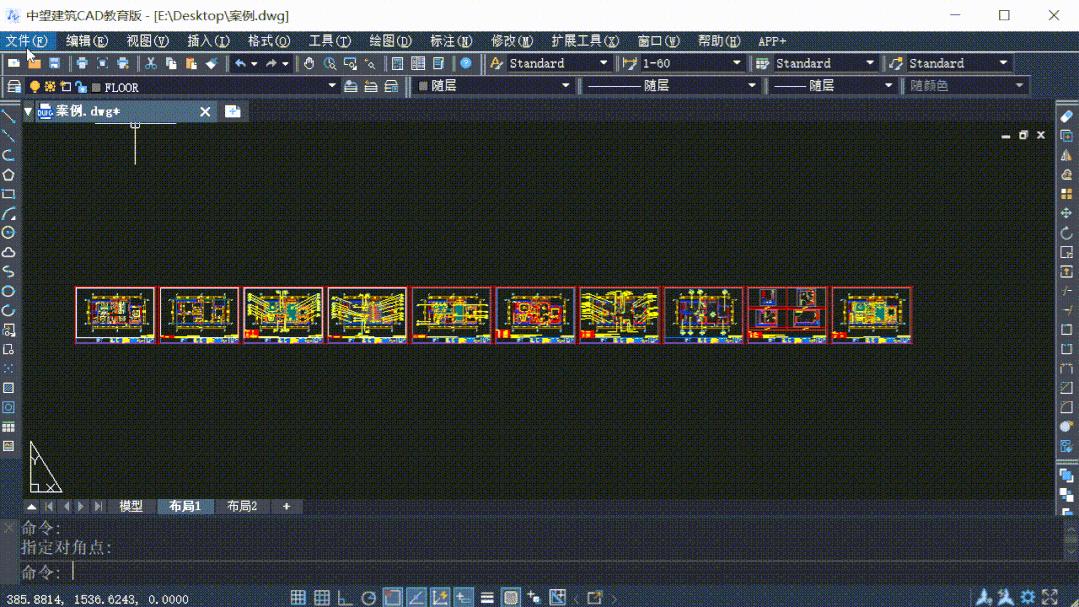The image size is (1079, 607).
Task: Switch to the 布局2 layout tab
Action: tap(241, 506)
